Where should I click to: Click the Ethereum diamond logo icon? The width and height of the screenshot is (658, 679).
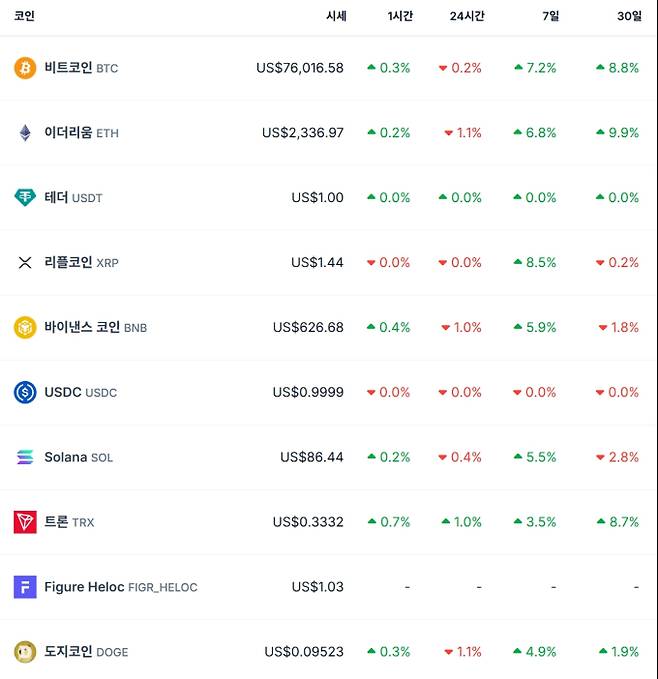[25, 133]
